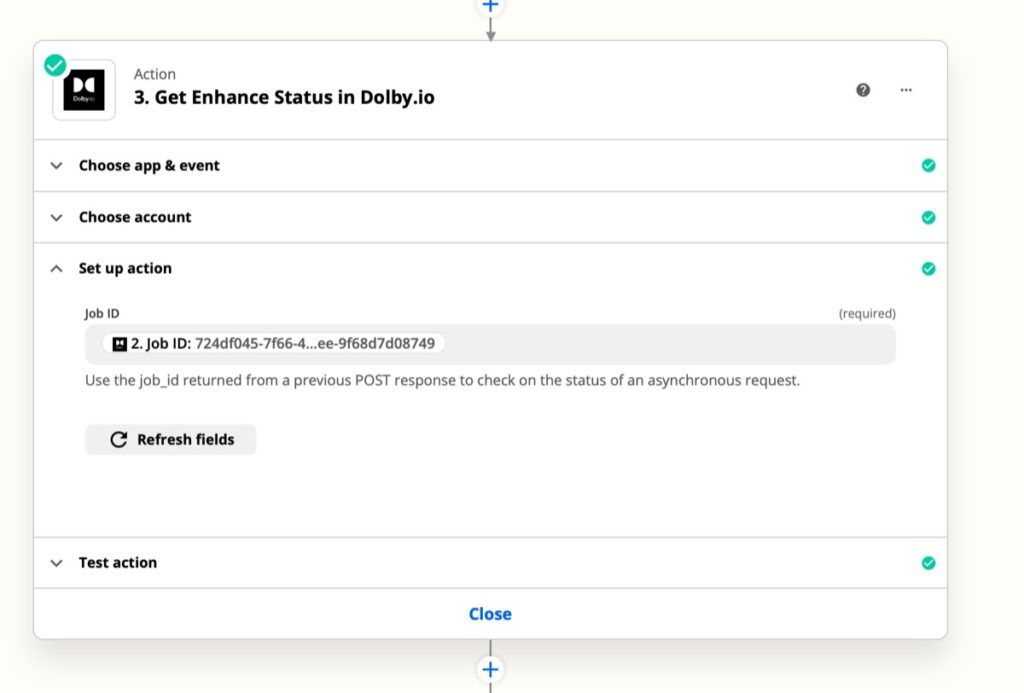
Task: Click the small Dolby icon in Job ID pill
Action: coord(120,344)
